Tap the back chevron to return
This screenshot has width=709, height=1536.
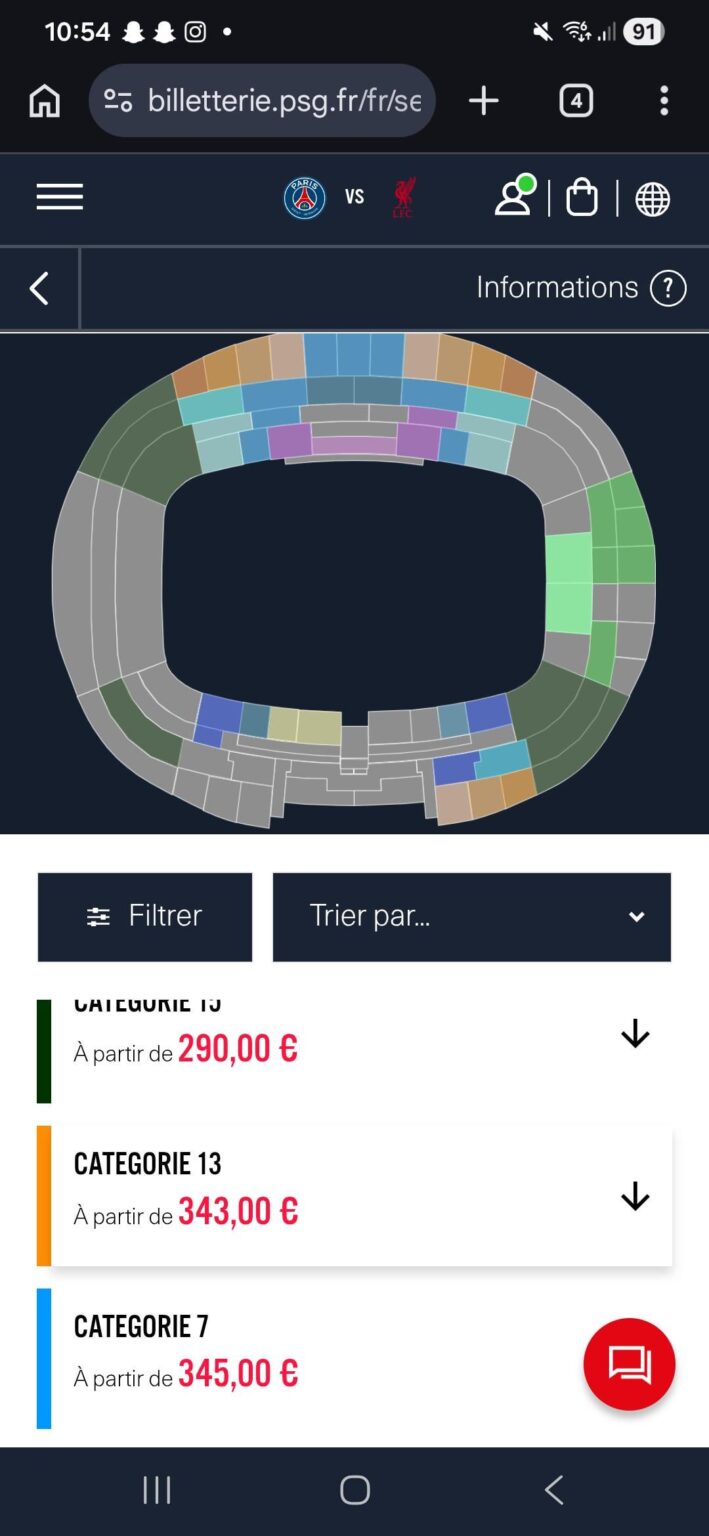[38, 287]
